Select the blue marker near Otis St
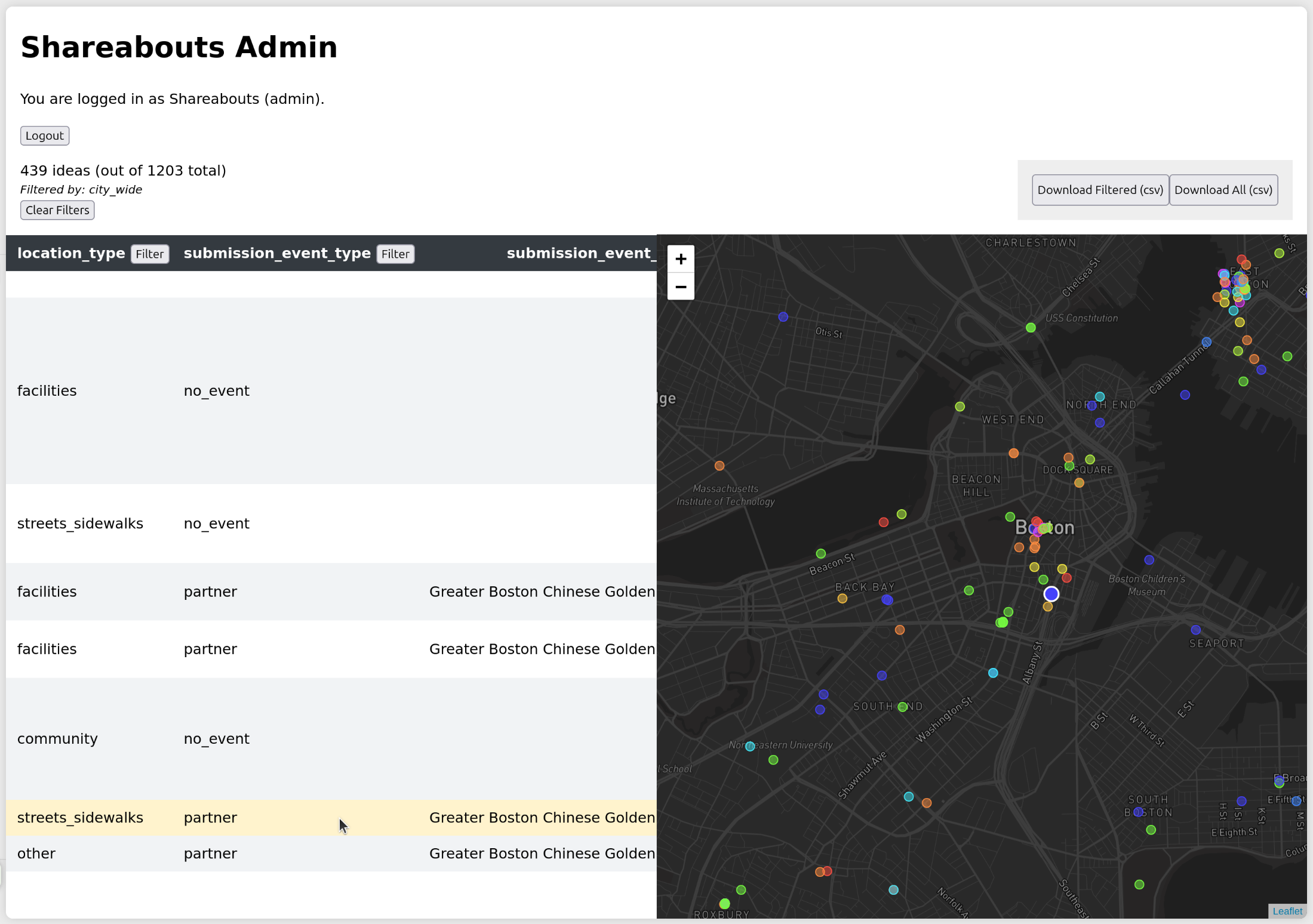The height and width of the screenshot is (924, 1313). pyautogui.click(x=783, y=318)
